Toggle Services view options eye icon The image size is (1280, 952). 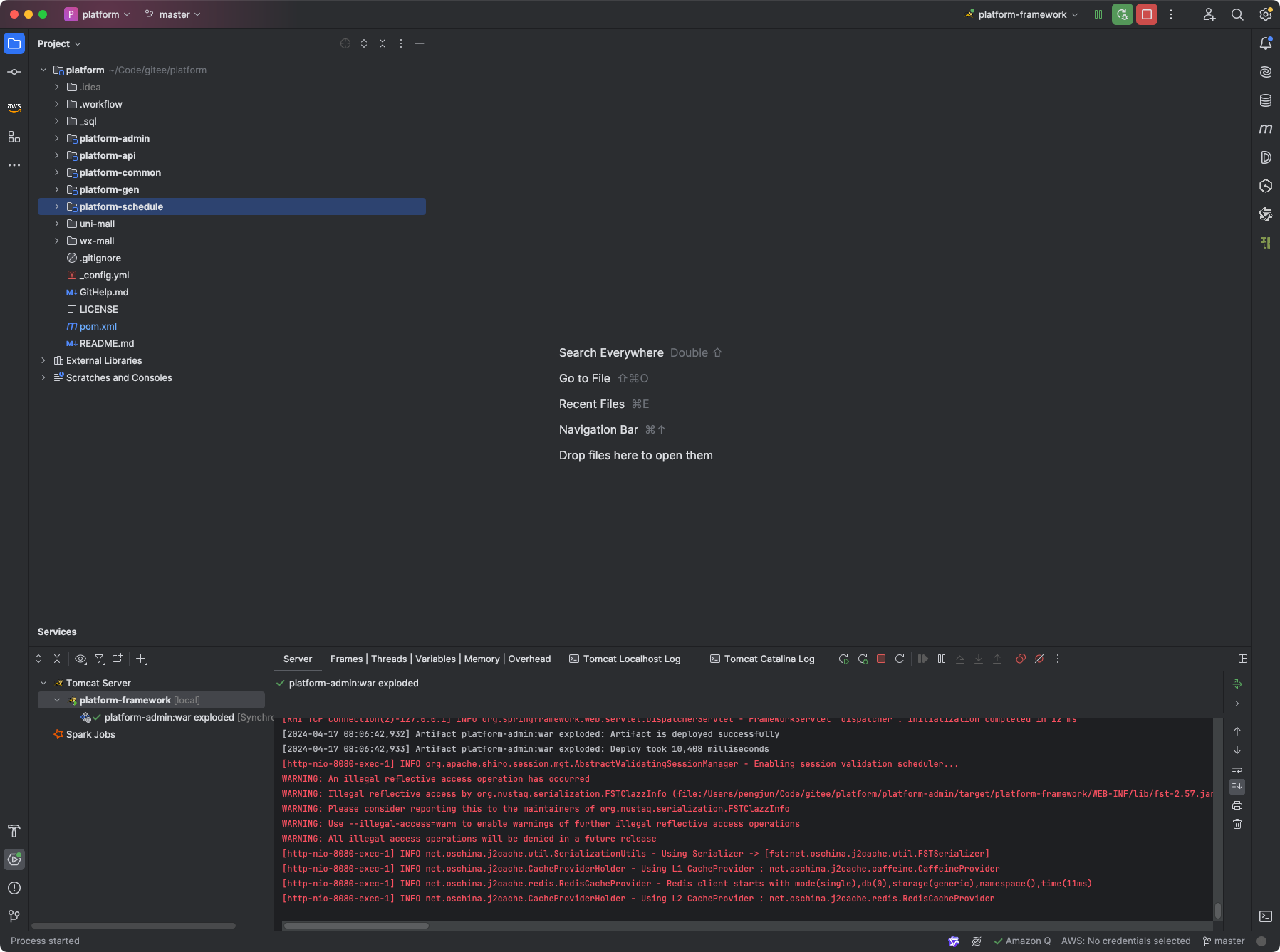(80, 659)
